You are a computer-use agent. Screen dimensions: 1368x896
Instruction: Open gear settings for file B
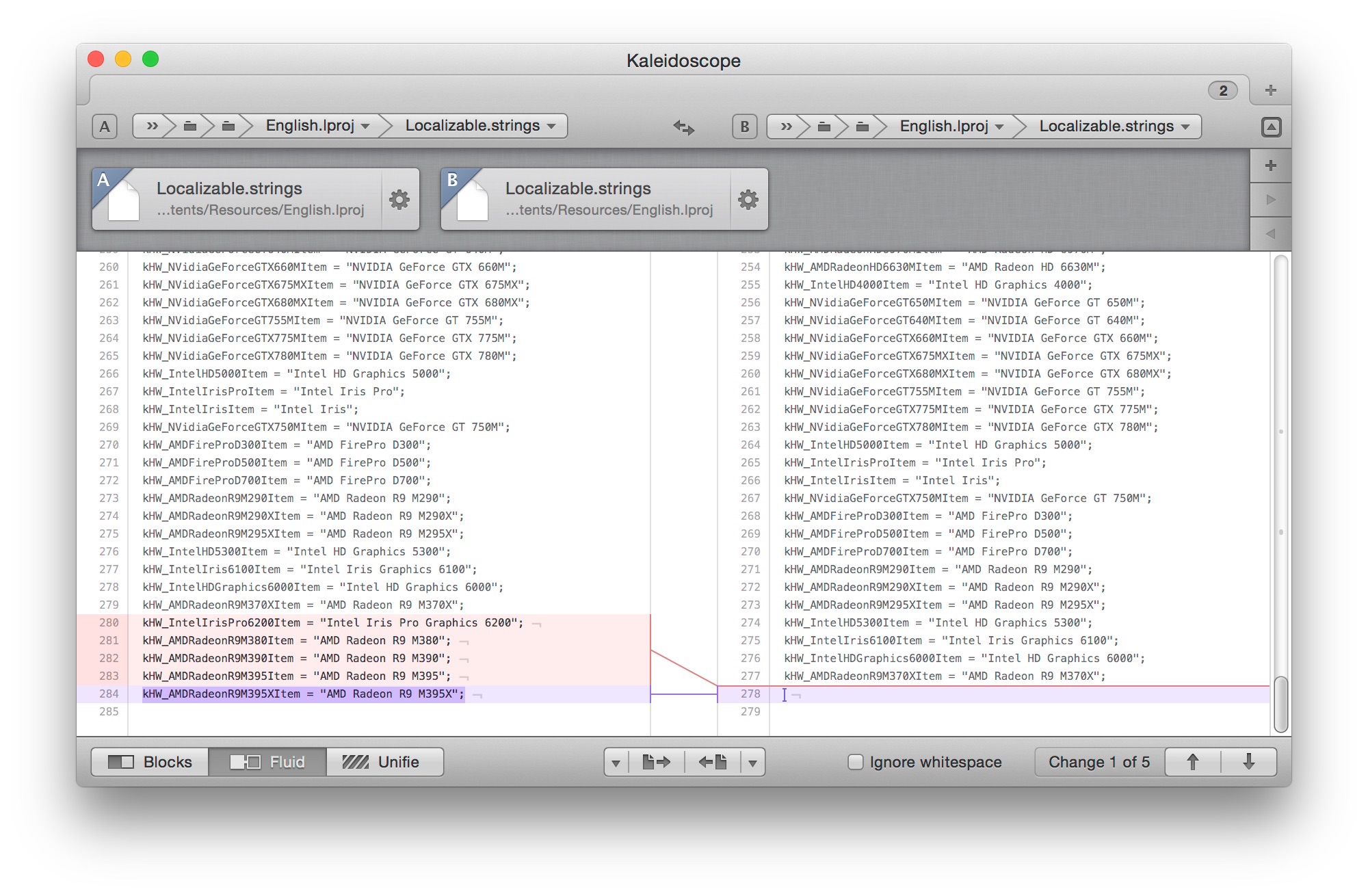(x=748, y=199)
